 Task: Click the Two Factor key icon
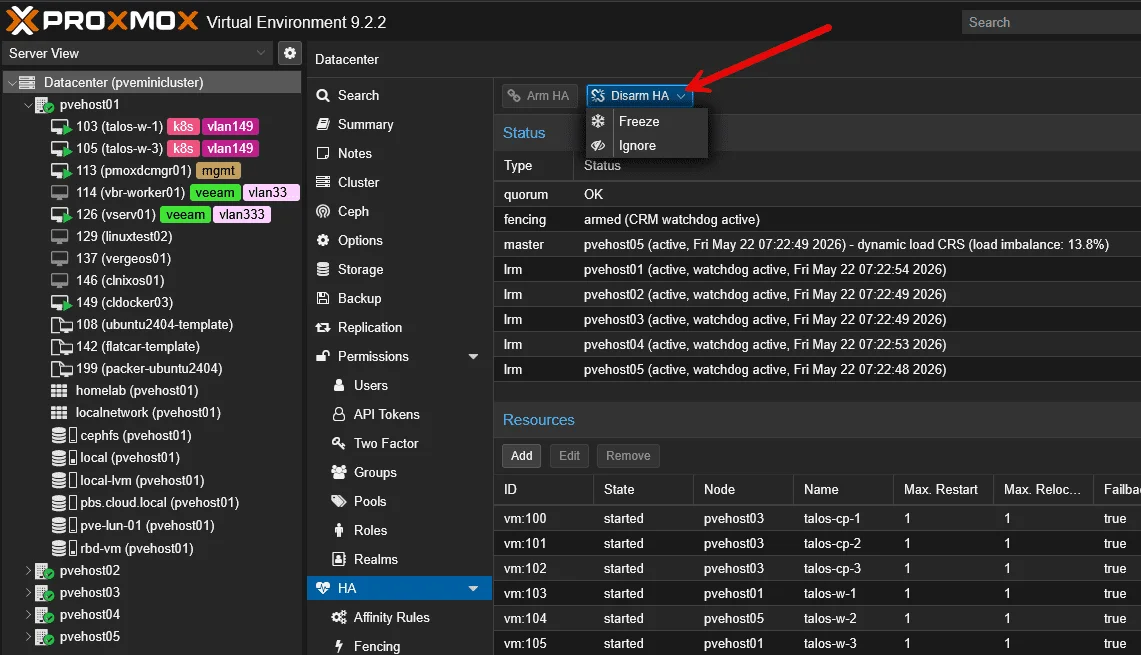click(339, 443)
